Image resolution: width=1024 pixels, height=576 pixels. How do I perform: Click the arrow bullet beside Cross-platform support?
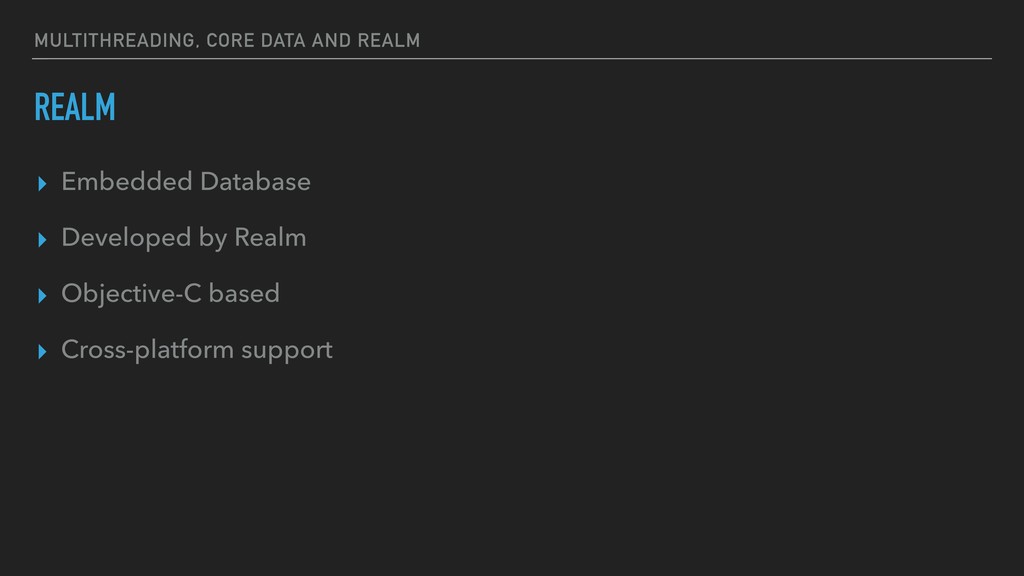(42, 352)
